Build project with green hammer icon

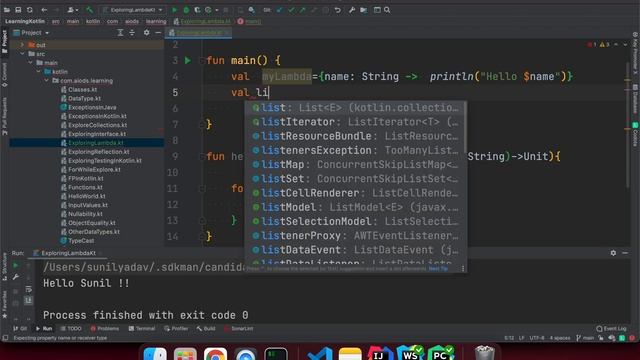coord(89,10)
